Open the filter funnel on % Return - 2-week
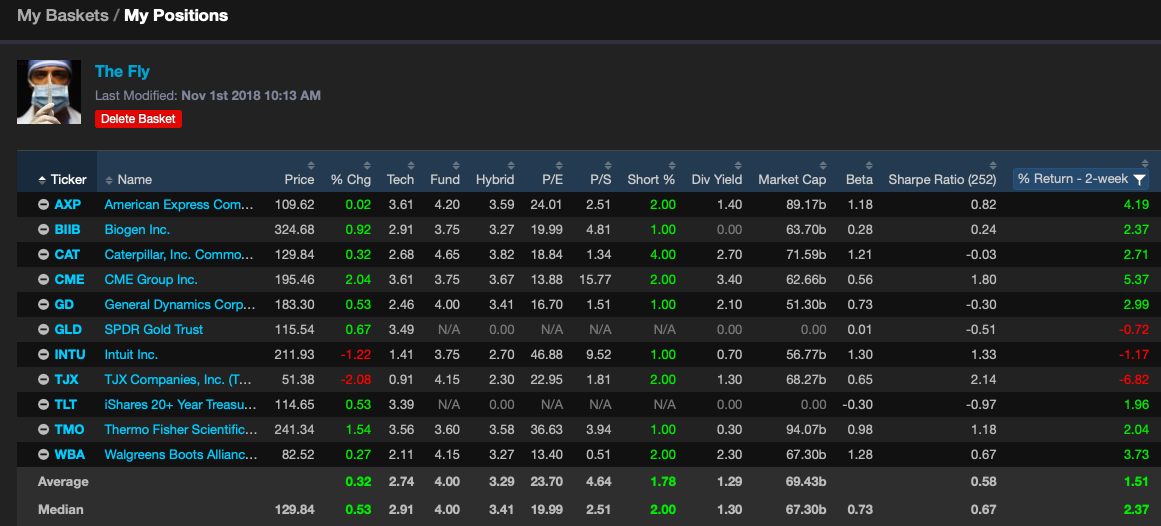 click(x=1140, y=179)
